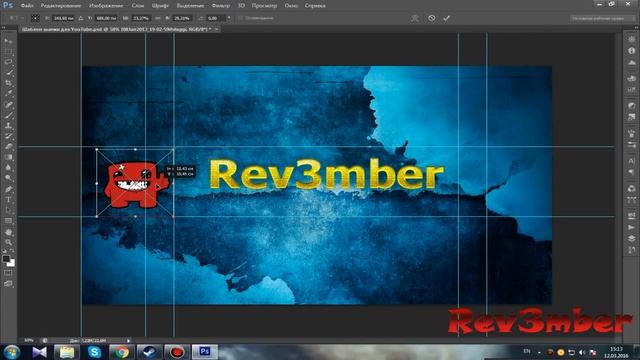Open the Файл menu
Viewport: 640px width, 360px height.
coord(27,6)
